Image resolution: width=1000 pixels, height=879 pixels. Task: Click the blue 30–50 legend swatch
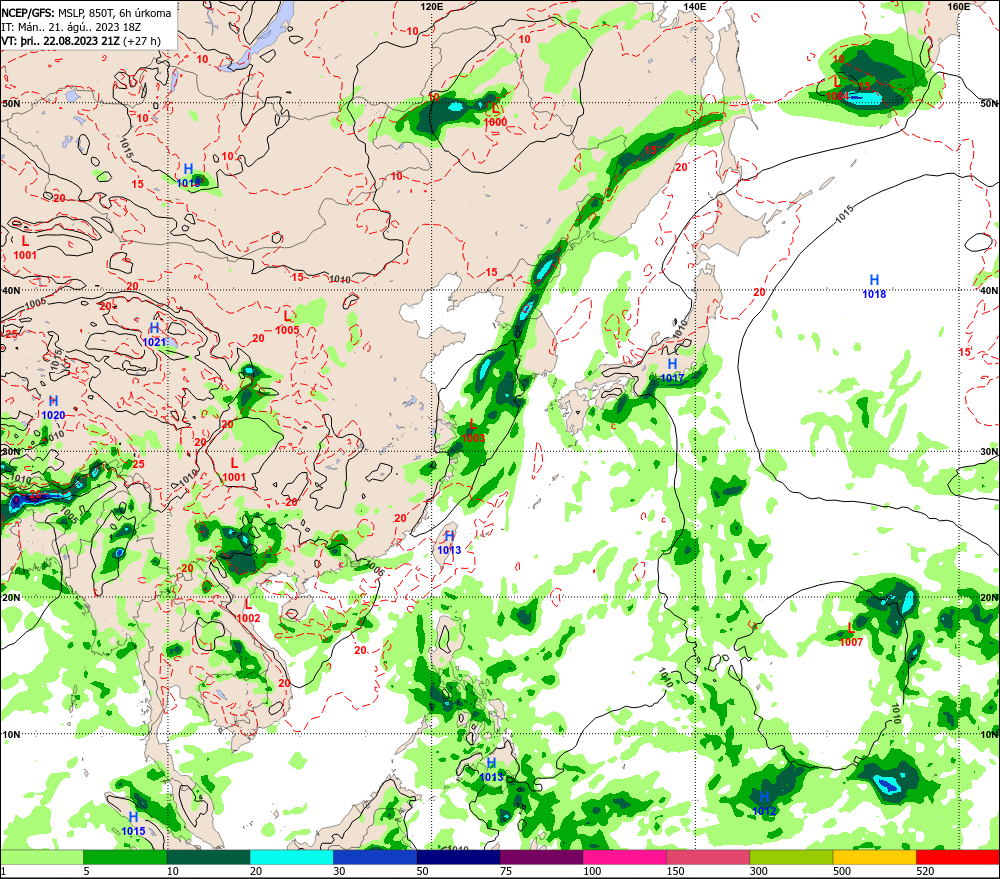coord(375,857)
